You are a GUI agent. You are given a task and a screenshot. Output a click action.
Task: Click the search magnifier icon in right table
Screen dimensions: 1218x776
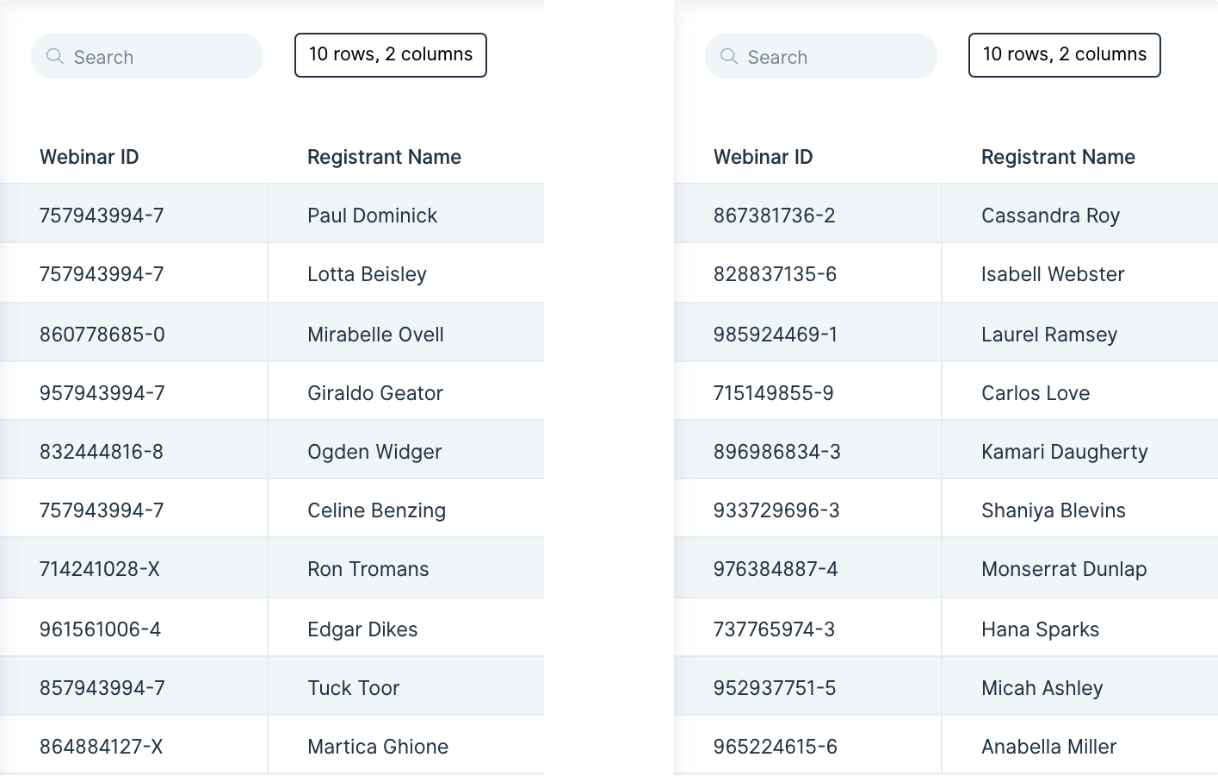click(x=729, y=57)
